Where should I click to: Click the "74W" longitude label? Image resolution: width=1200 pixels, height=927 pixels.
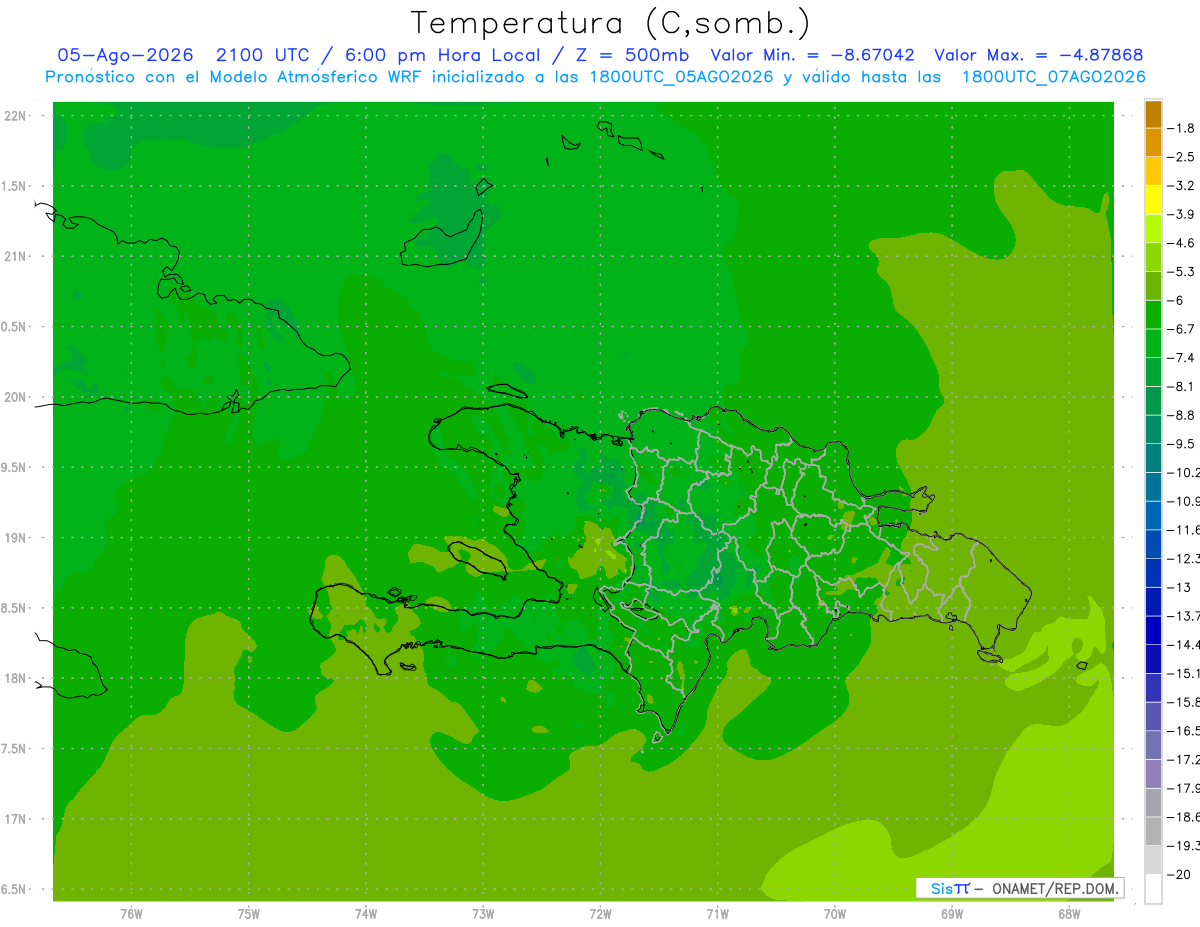coord(366,914)
